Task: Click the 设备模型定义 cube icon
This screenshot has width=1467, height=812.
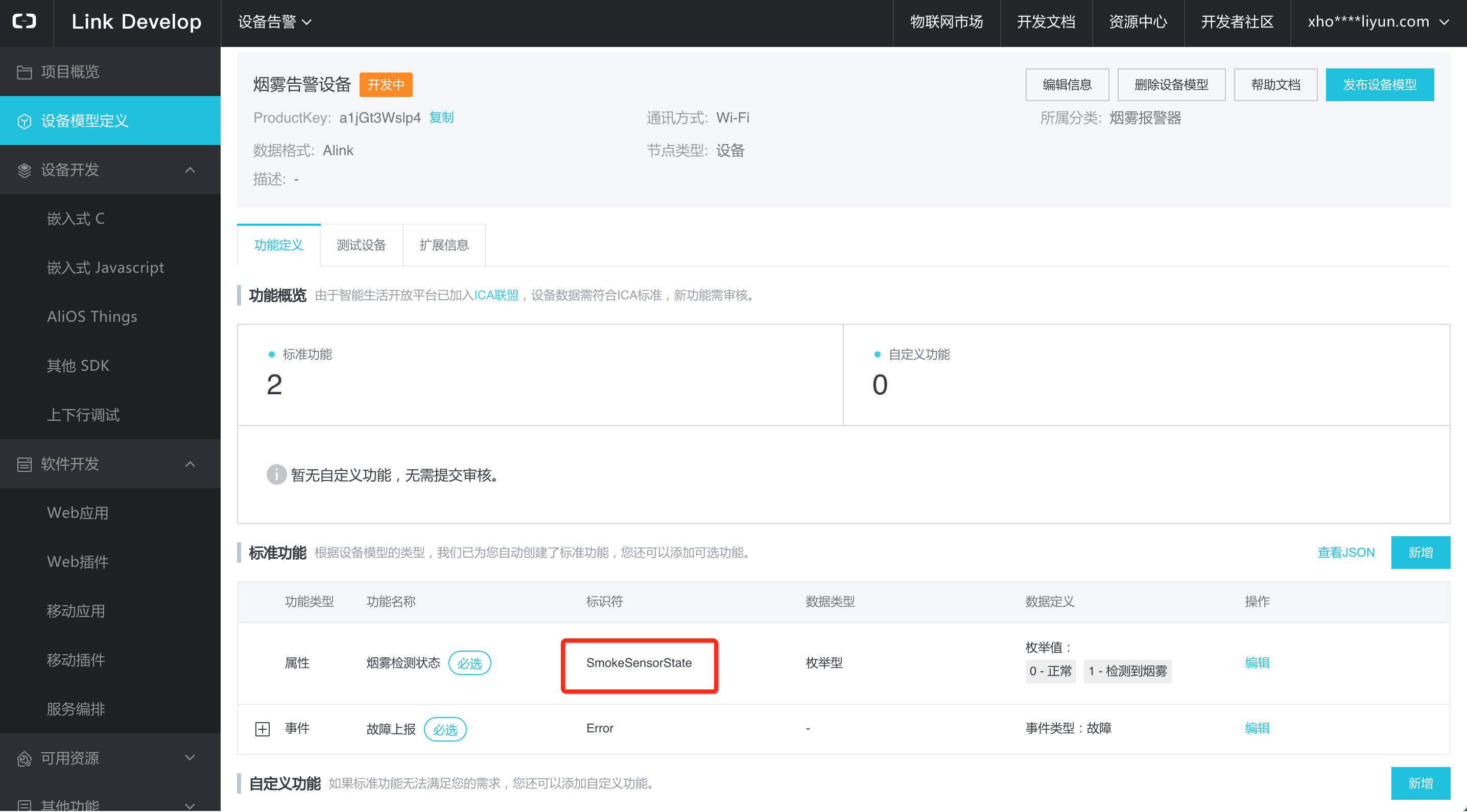Action: click(25, 121)
